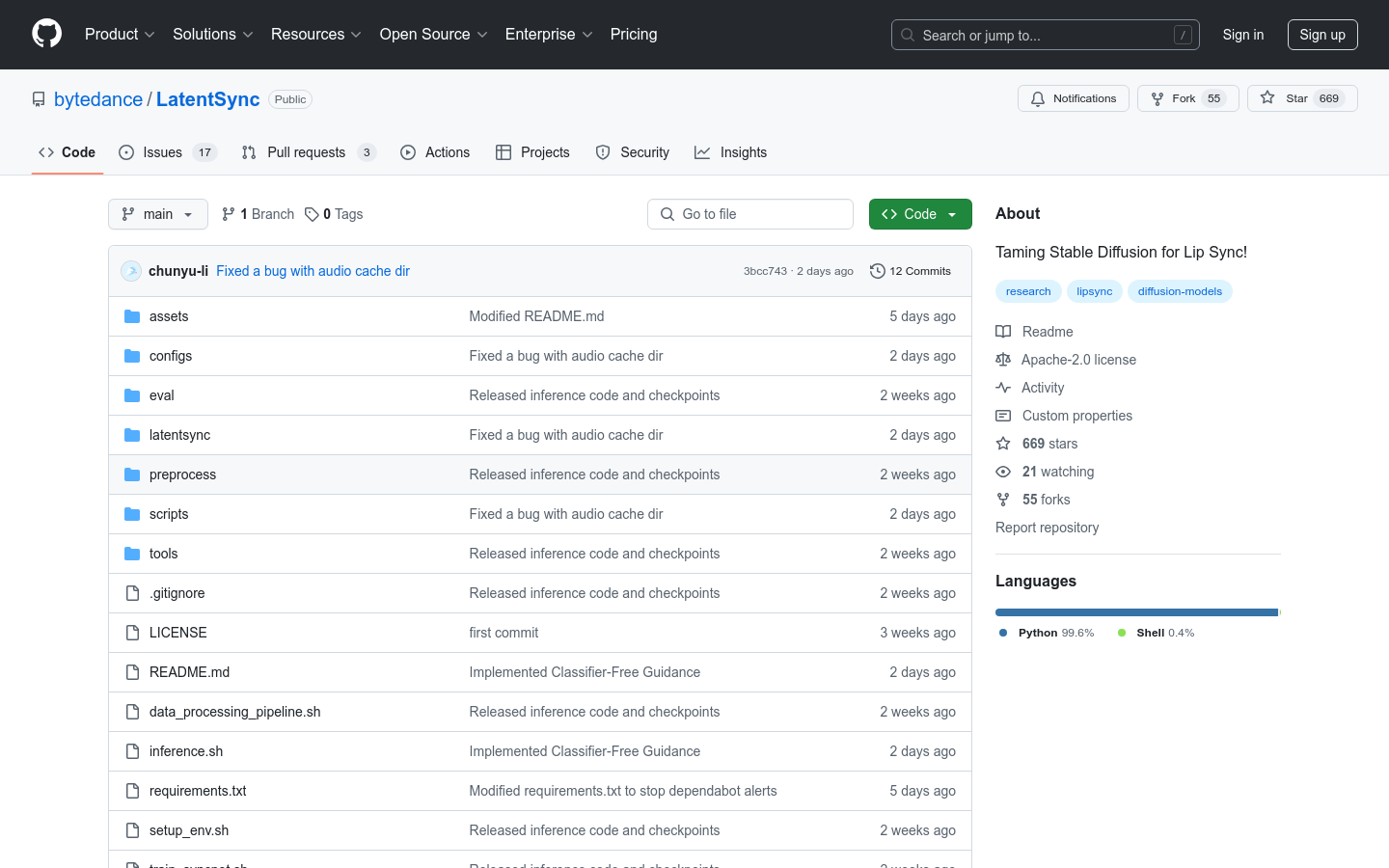Image resolution: width=1389 pixels, height=868 pixels.
Task: Open the 0 Tags link
Action: pyautogui.click(x=334, y=214)
